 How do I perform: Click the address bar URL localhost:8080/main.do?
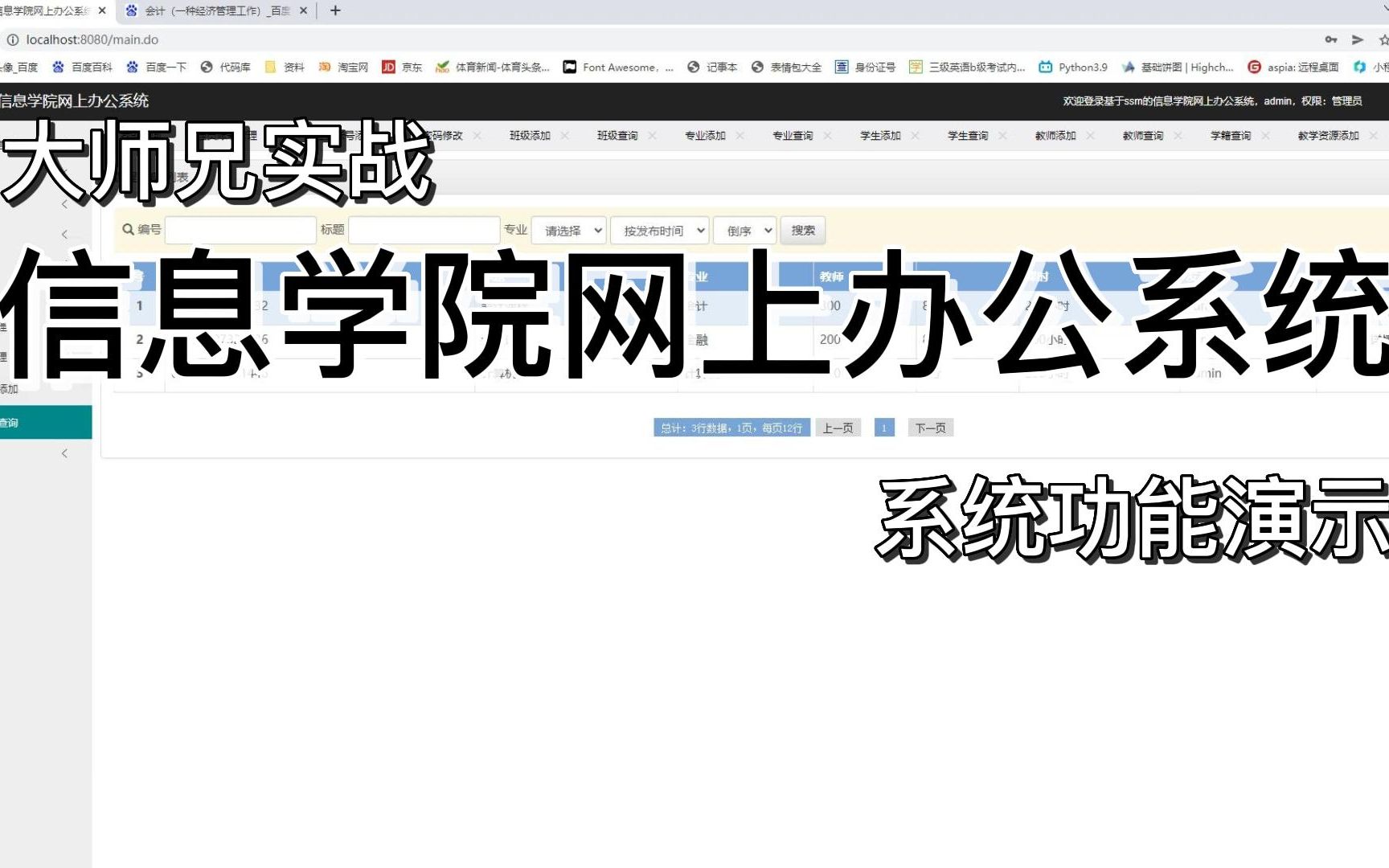click(92, 39)
